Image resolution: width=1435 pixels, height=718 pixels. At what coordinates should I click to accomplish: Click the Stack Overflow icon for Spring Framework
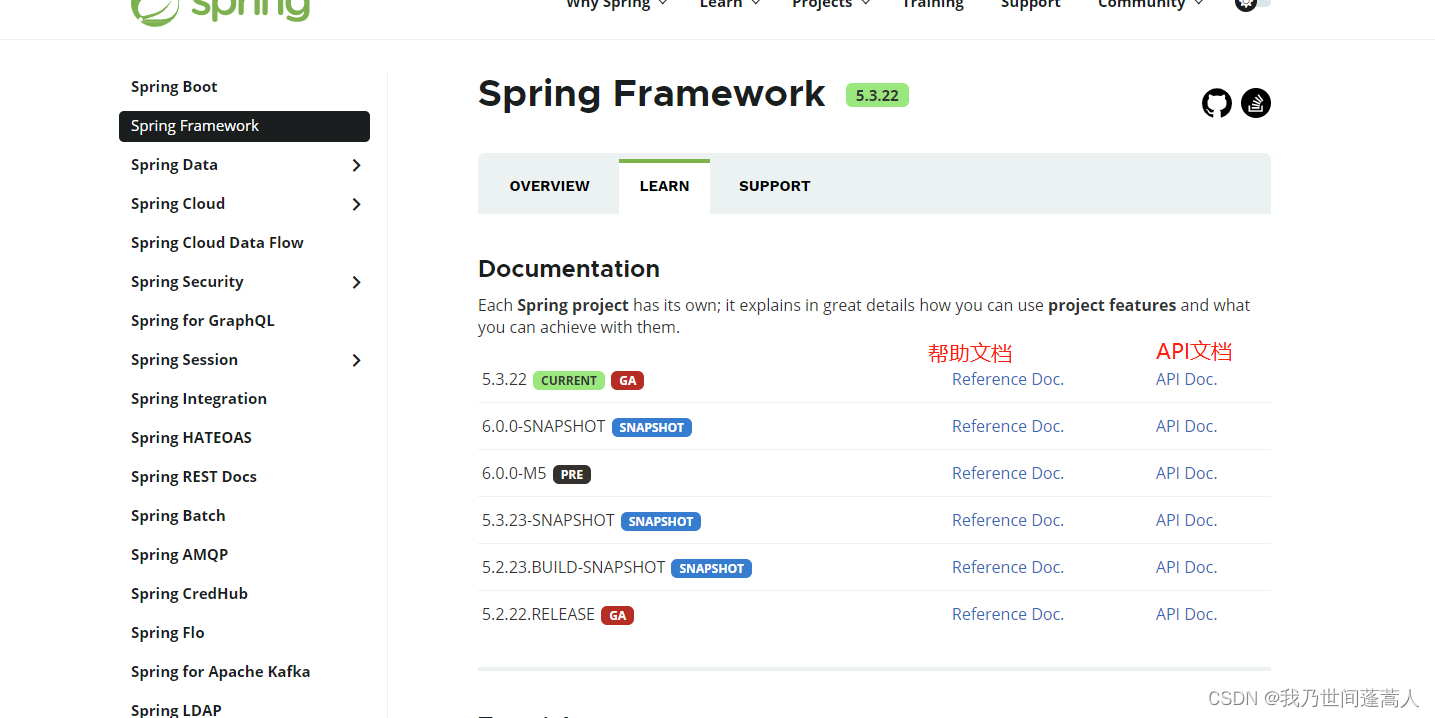(1255, 102)
